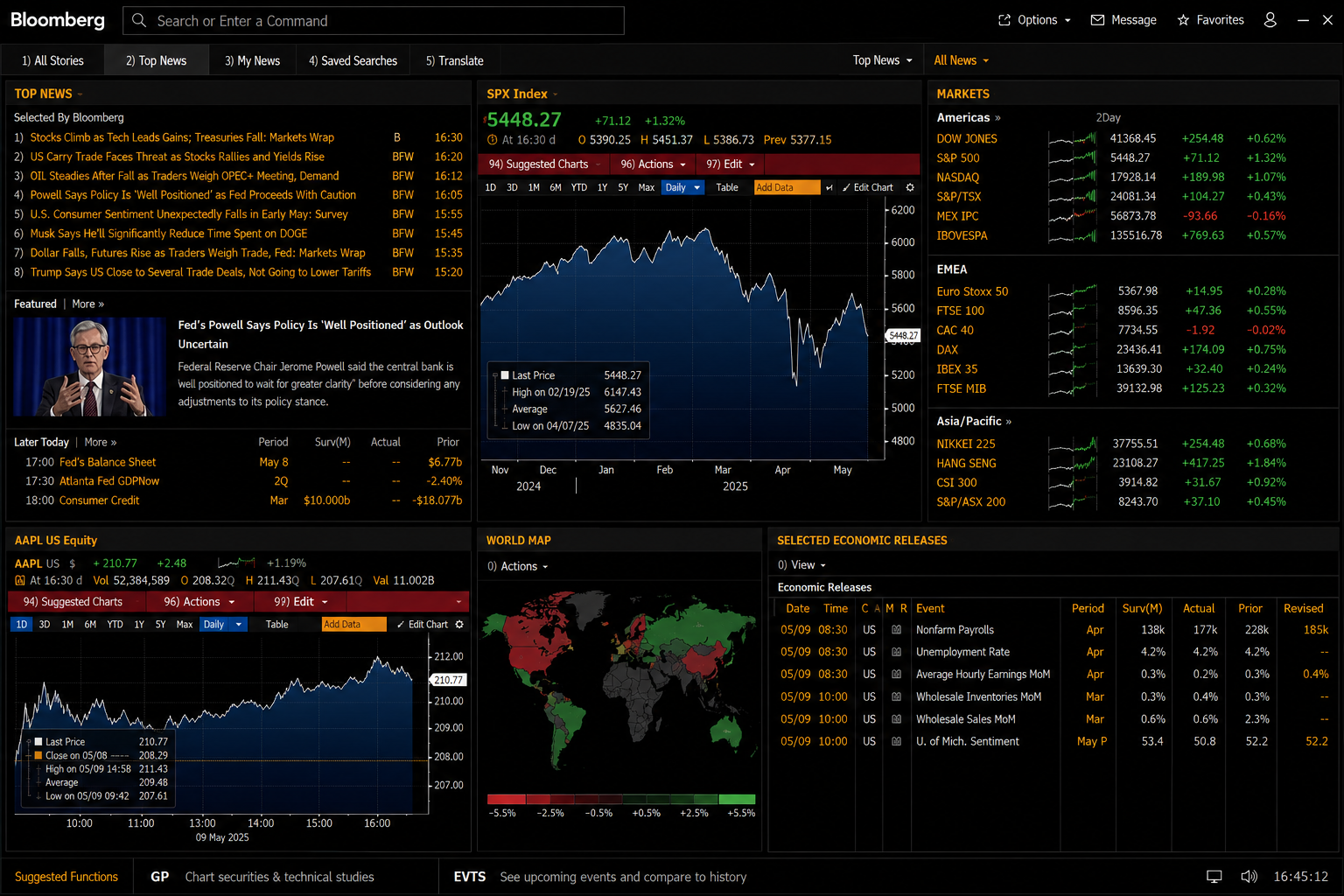Click SPX chart Edit Chart pencil

[846, 187]
